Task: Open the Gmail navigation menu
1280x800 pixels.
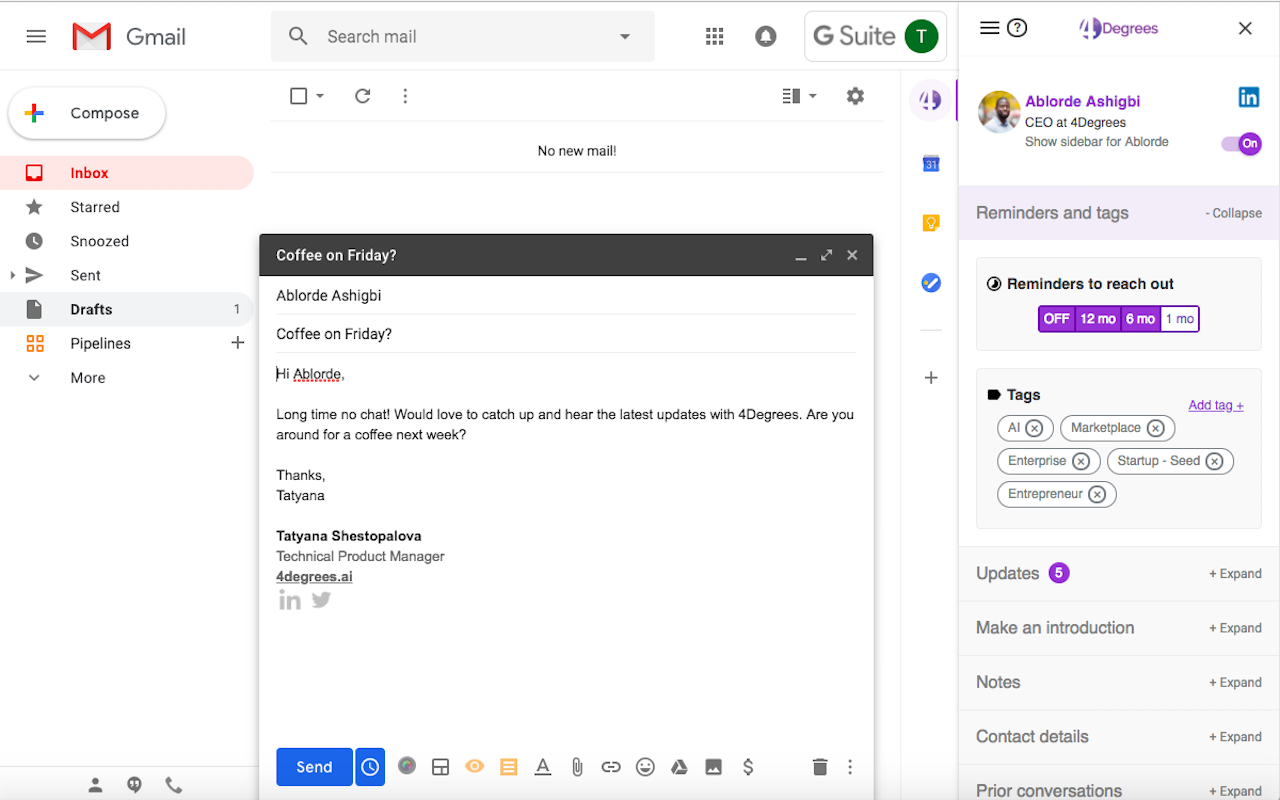Action: 36,36
